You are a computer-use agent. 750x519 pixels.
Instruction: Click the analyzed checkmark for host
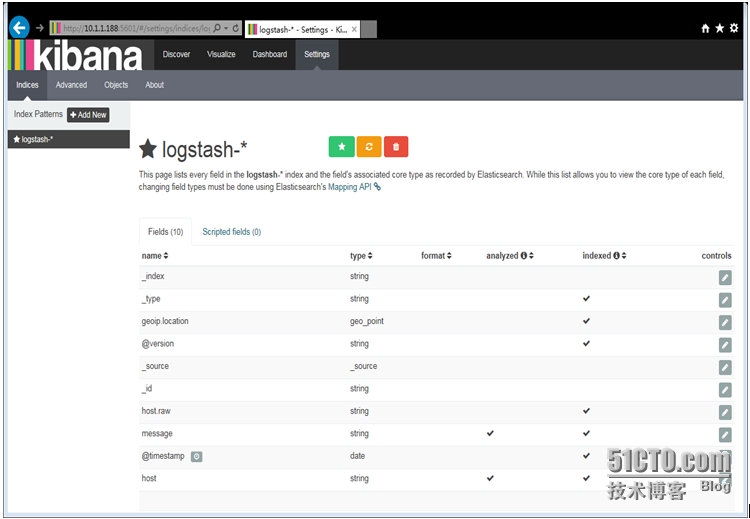coord(490,478)
